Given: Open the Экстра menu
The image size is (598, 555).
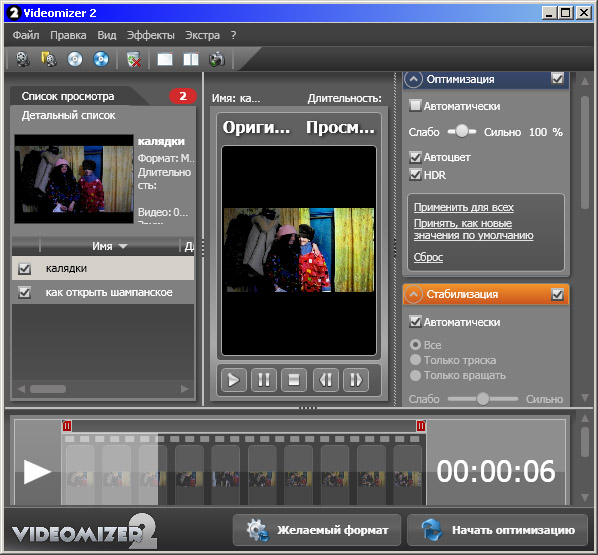Looking at the screenshot, I should pyautogui.click(x=203, y=35).
